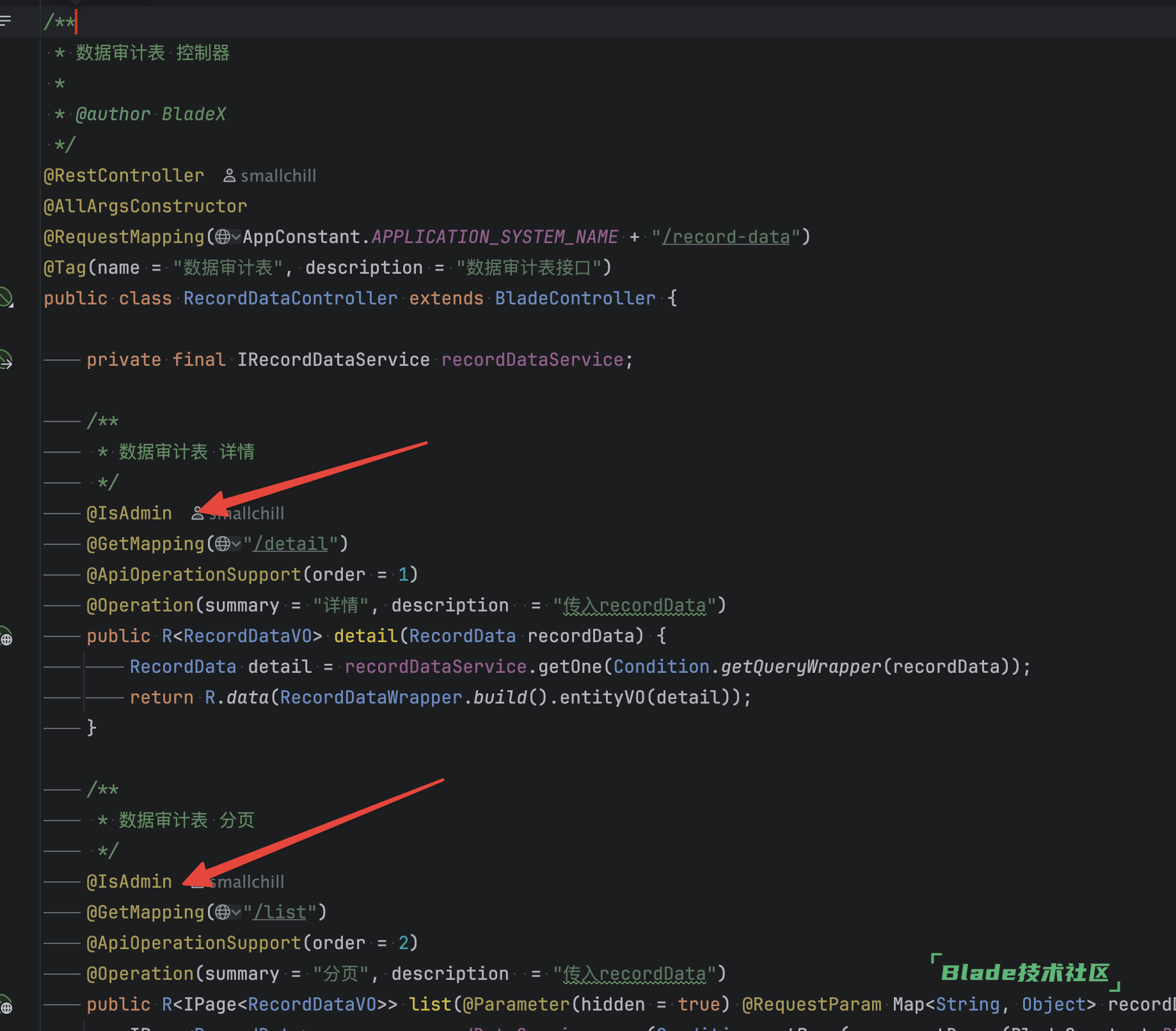The height and width of the screenshot is (1031, 1176).
Task: Click the BladeController superclass name
Action: 575,299
